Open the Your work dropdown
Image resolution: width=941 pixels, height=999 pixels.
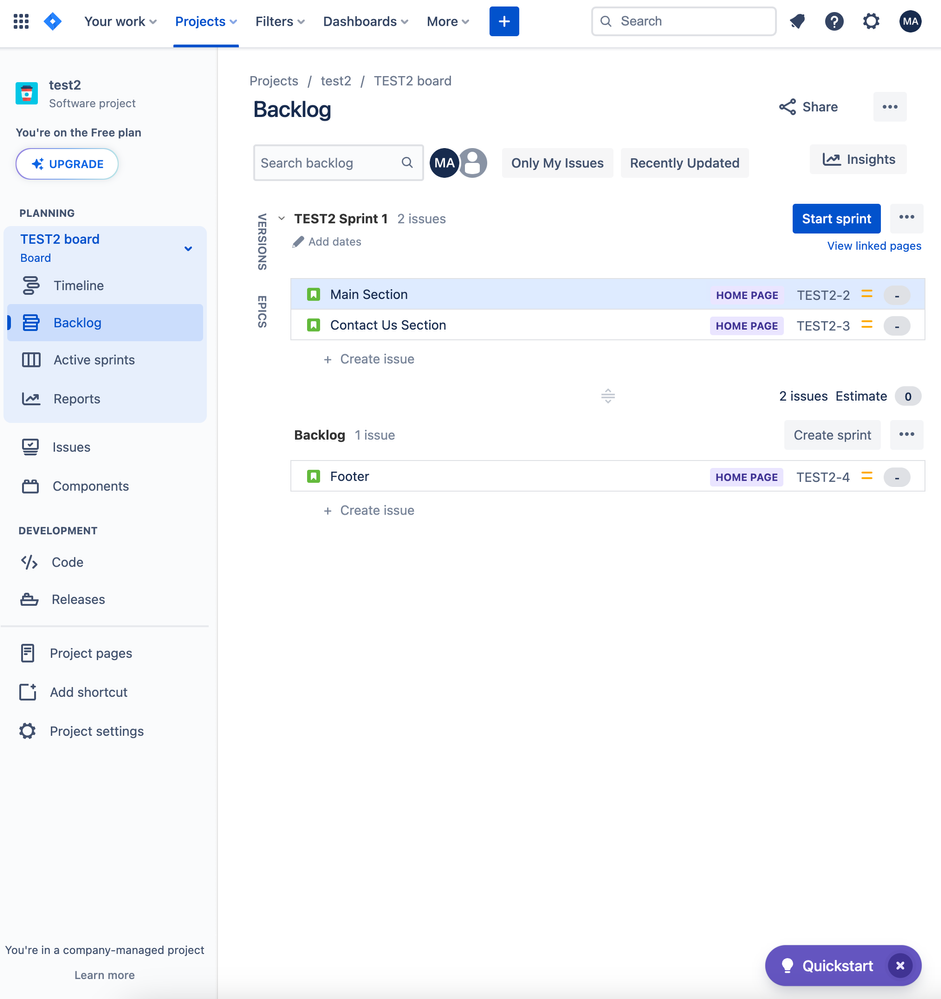click(120, 22)
